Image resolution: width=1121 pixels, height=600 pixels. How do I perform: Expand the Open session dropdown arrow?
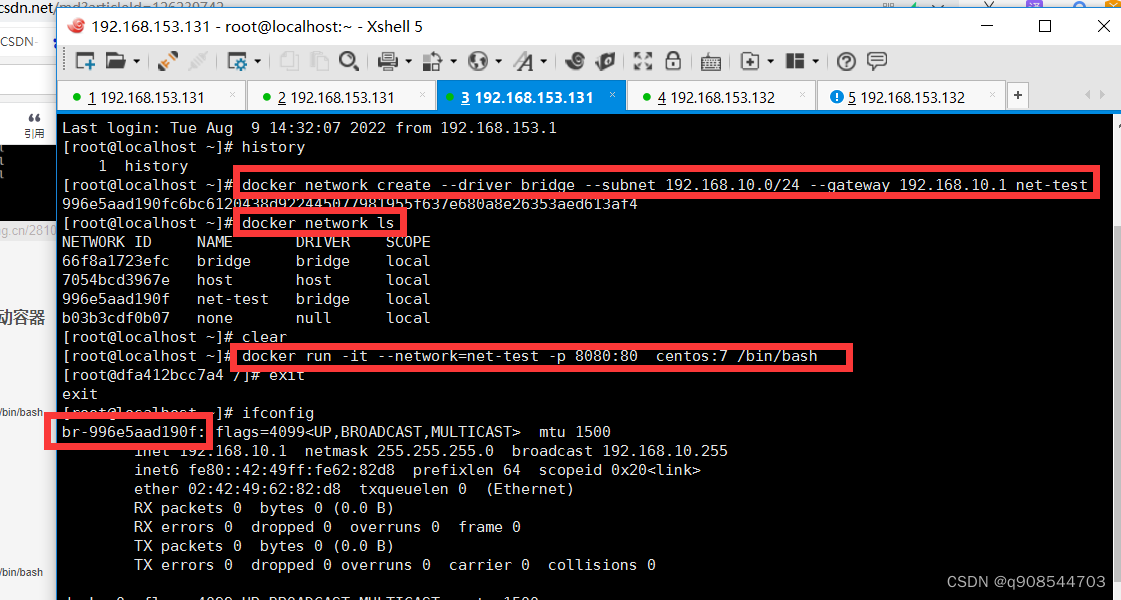(136, 62)
